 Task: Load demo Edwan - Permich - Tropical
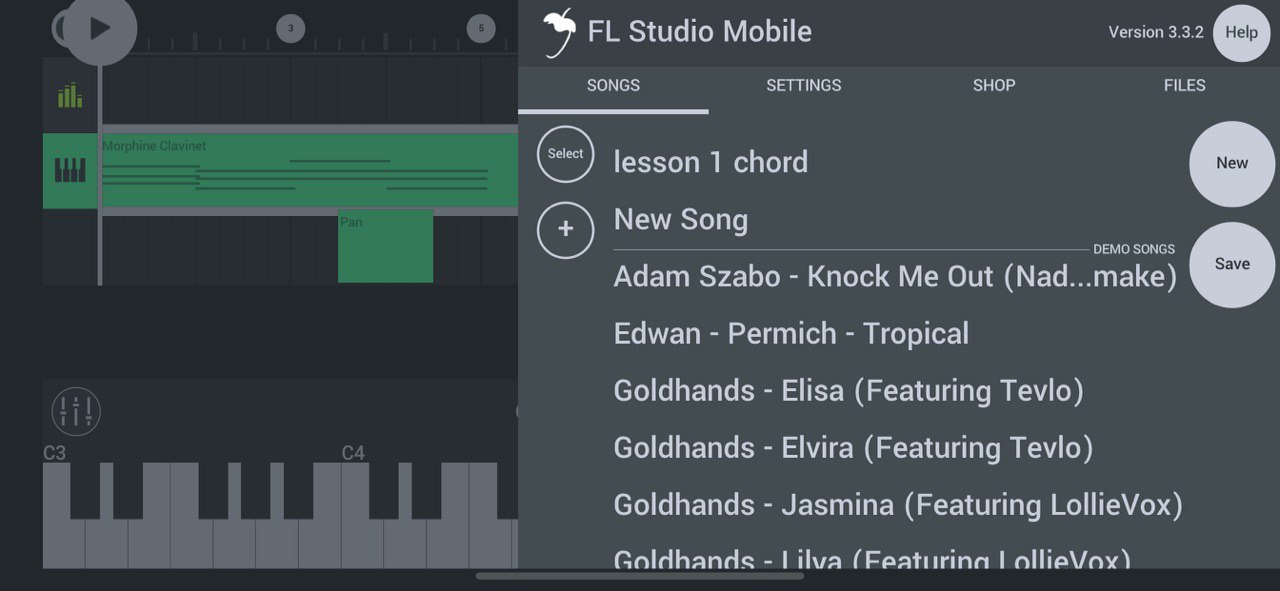click(791, 334)
